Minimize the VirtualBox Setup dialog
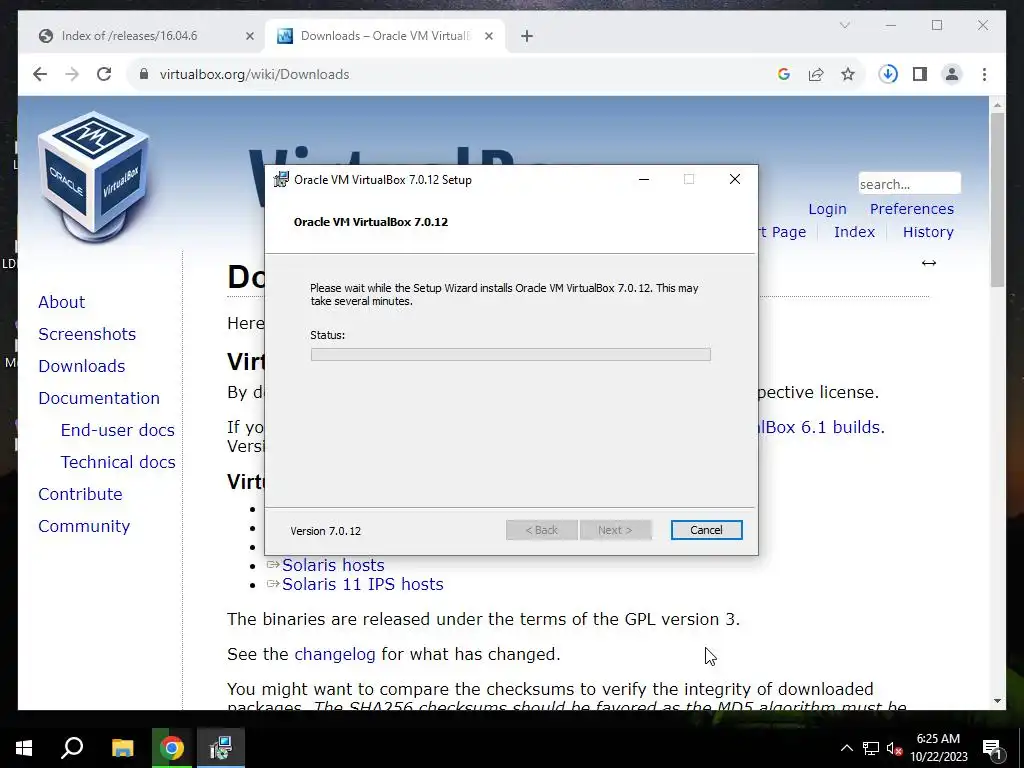Image resolution: width=1024 pixels, height=768 pixels. [643, 180]
